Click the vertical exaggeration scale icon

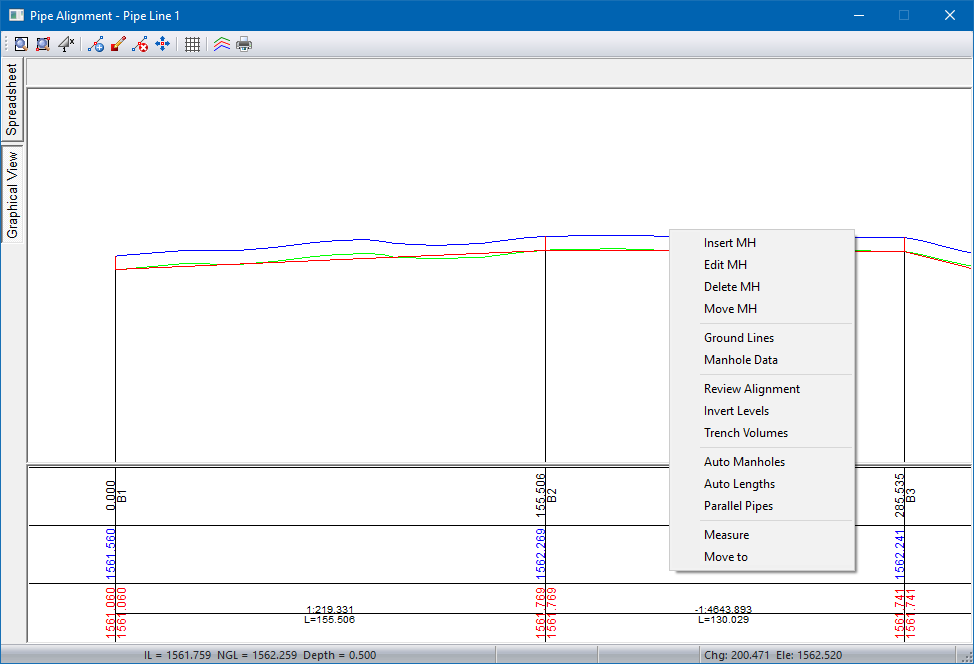click(66, 44)
